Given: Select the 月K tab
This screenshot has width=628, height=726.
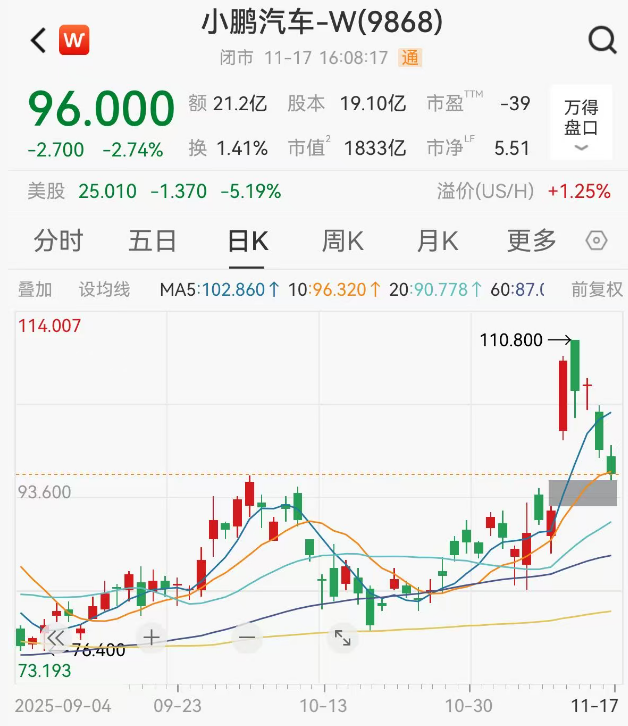Looking at the screenshot, I should (437, 241).
